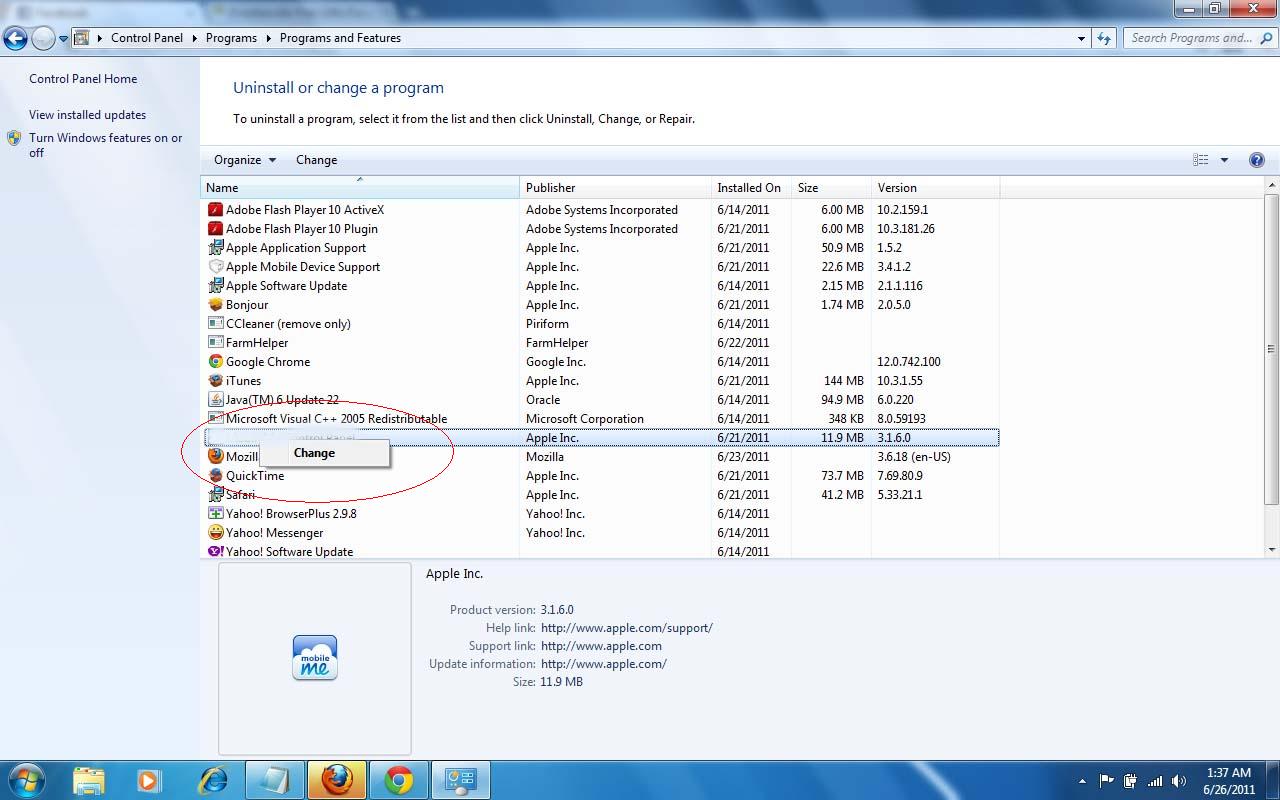Click the Control Panel taskbar button
The width and height of the screenshot is (1280, 800).
coord(461,780)
